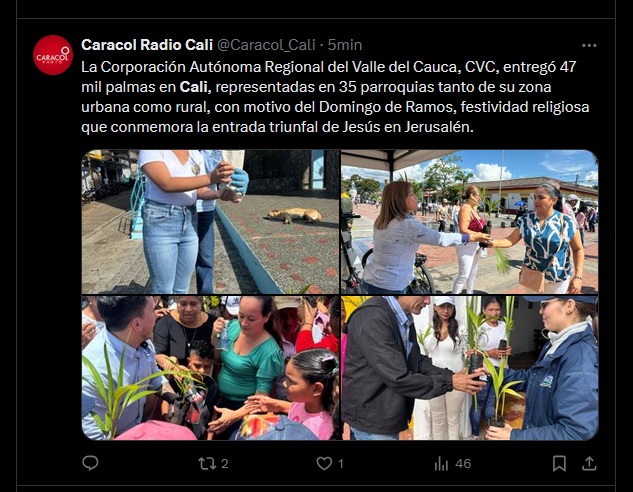Open photo of man receiving palm seedling
This screenshot has height=492, width=633.
pyautogui.click(x=470, y=368)
